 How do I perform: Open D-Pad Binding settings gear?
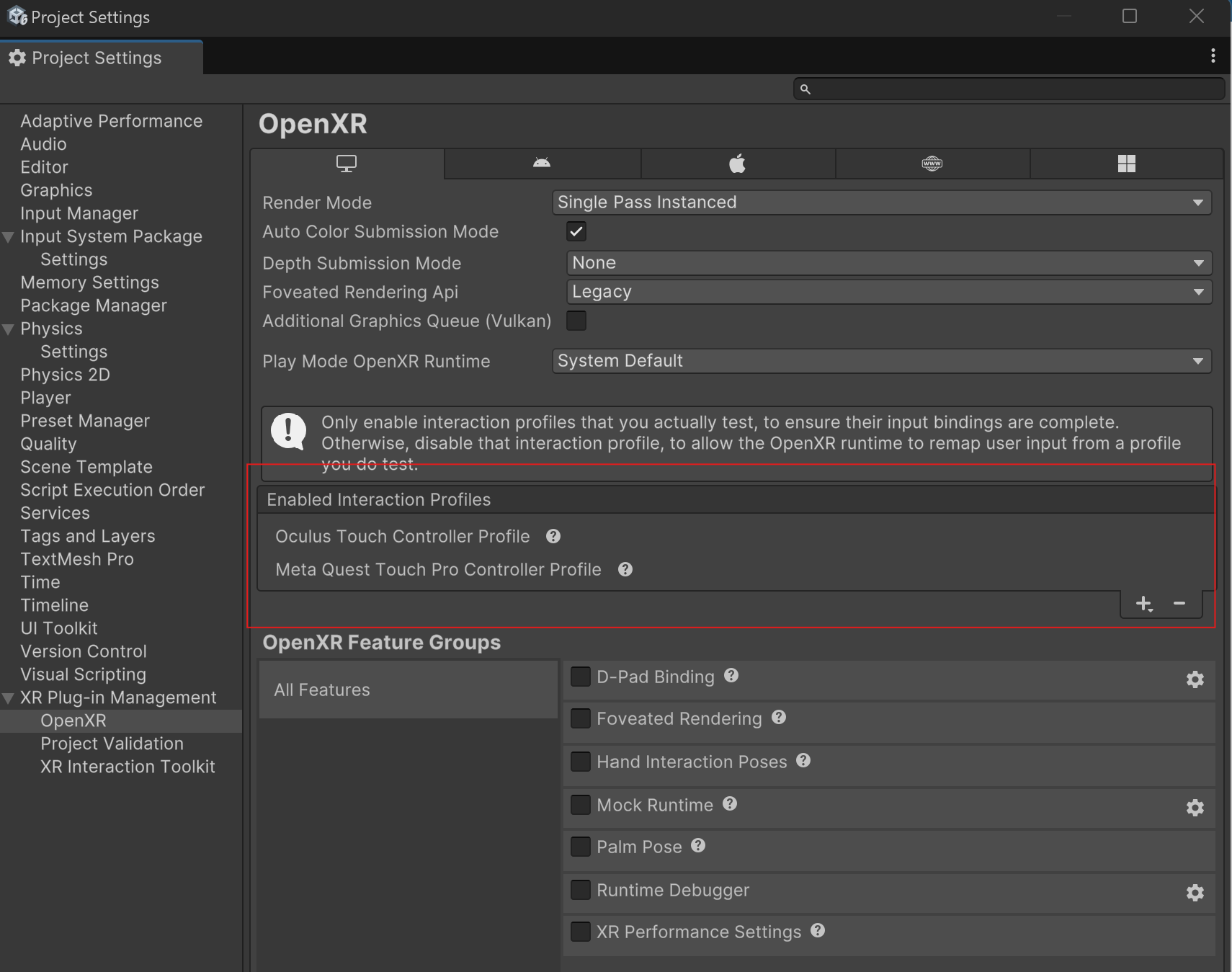[x=1195, y=679]
